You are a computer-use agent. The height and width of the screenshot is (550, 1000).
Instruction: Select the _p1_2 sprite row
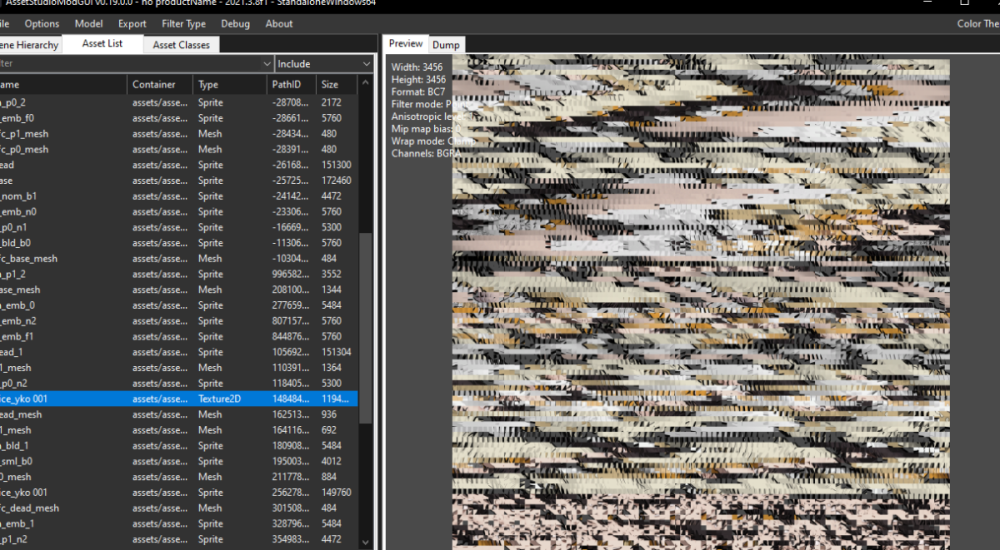[x=179, y=274]
